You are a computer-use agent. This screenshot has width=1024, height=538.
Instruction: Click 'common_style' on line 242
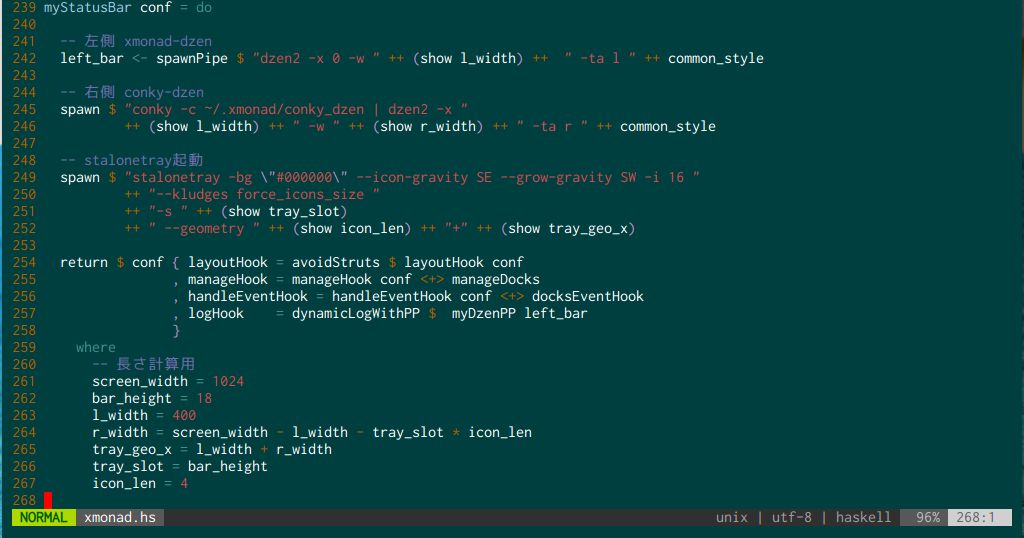pyautogui.click(x=716, y=59)
